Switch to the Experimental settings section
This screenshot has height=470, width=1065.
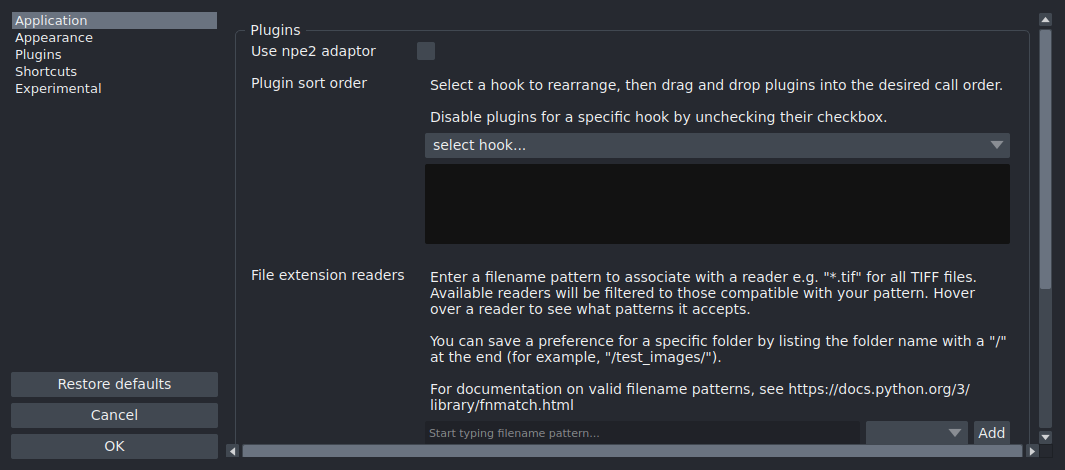tap(58, 88)
